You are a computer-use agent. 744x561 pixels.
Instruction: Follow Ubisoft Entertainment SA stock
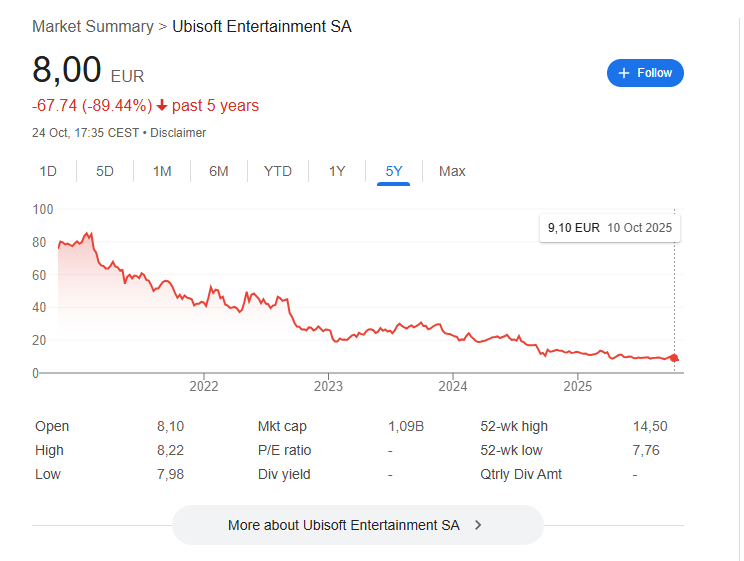tap(645, 73)
